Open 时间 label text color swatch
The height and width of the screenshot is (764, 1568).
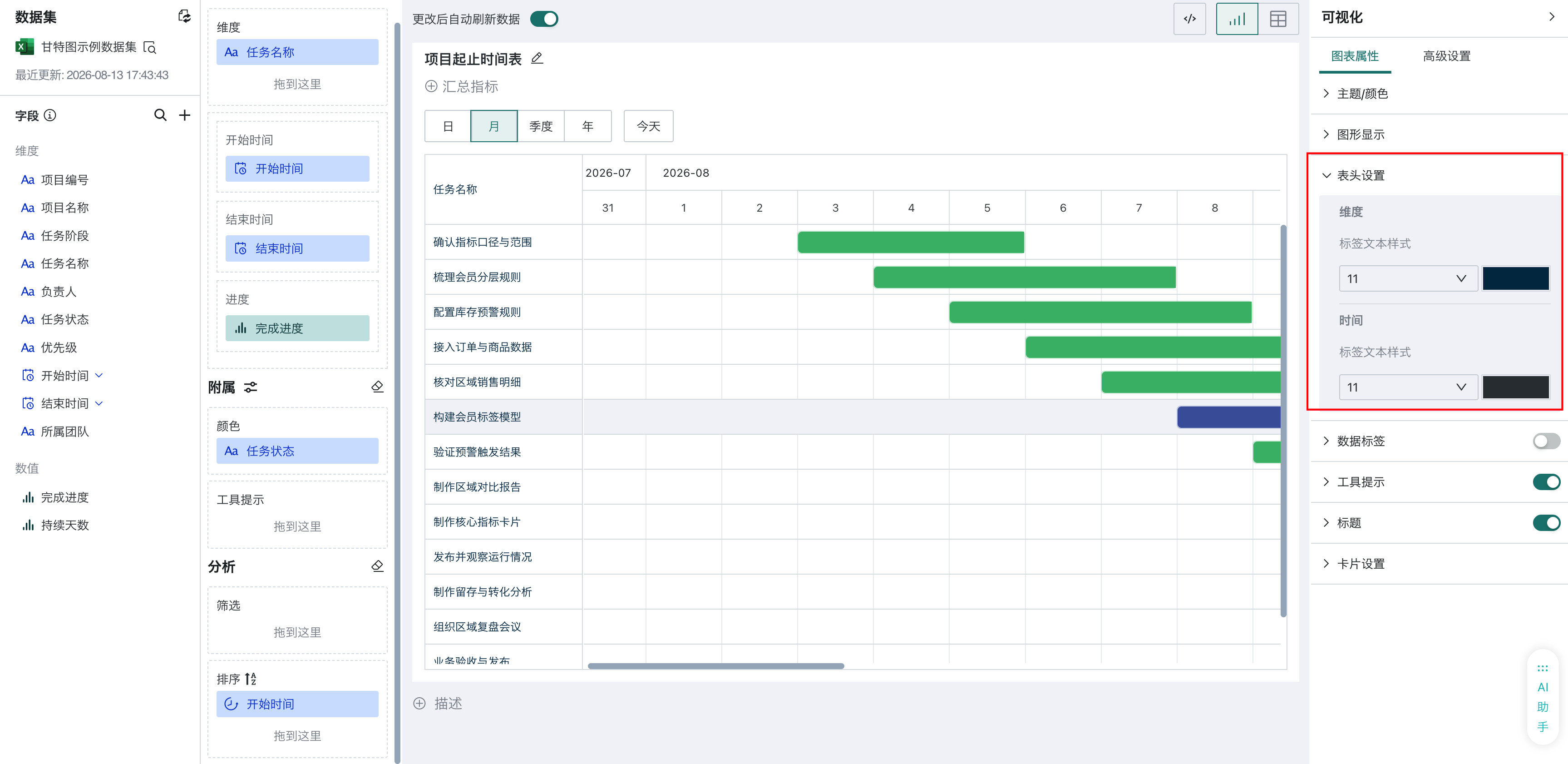click(x=1516, y=387)
